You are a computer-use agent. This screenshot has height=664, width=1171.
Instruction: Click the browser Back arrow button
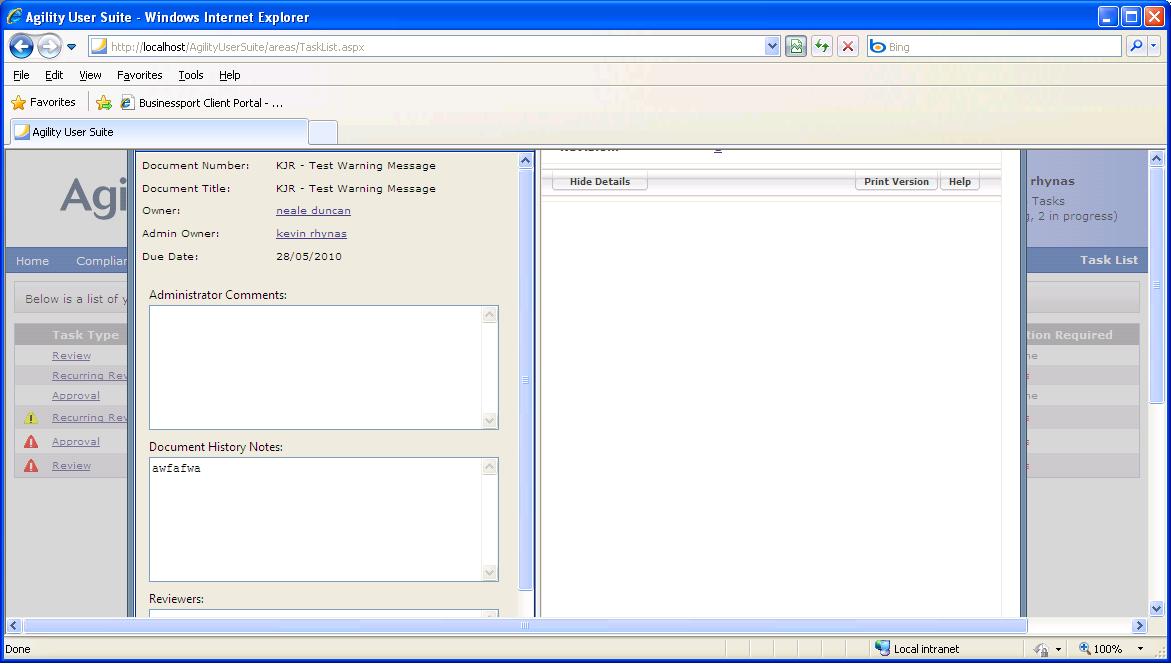pos(22,46)
